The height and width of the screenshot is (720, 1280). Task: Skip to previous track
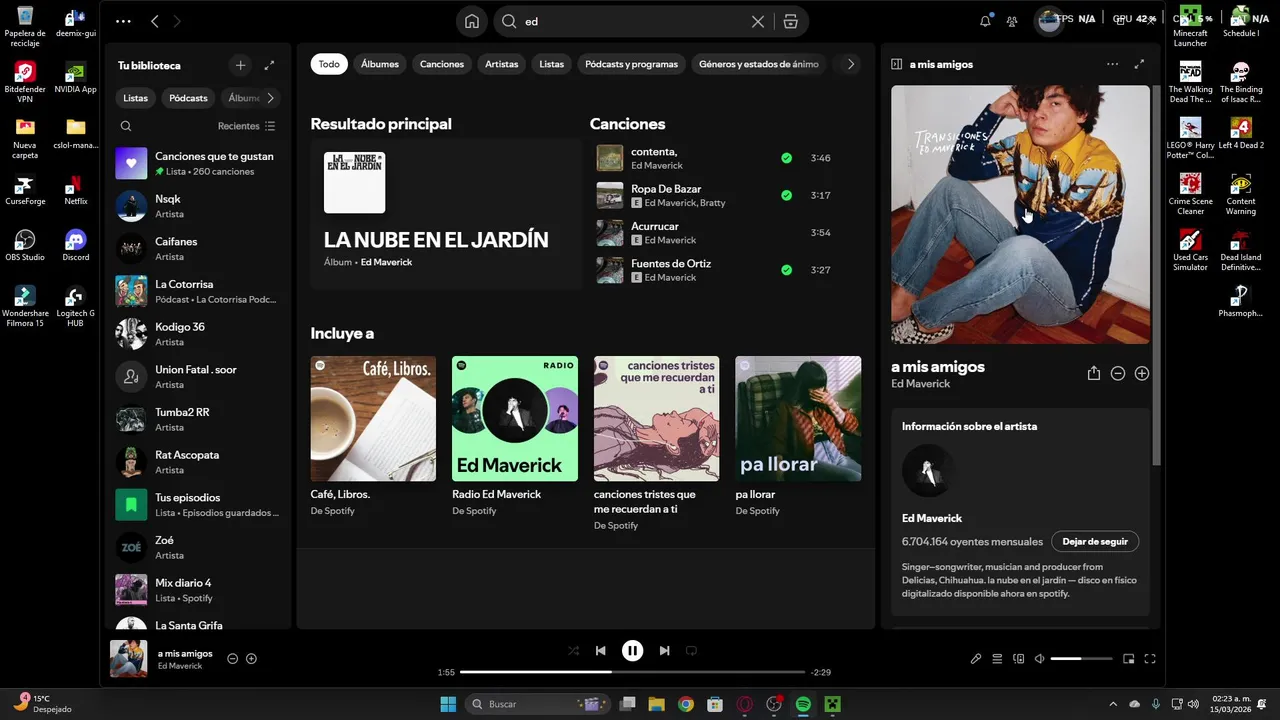pyautogui.click(x=600, y=650)
